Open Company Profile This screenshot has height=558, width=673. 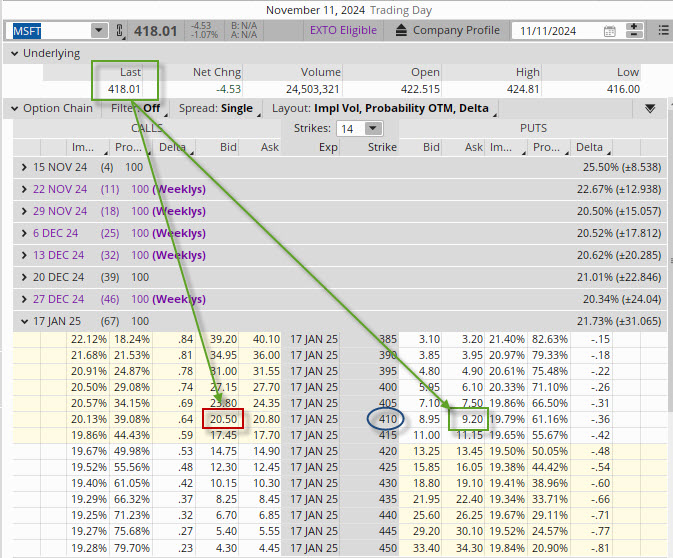[x=455, y=30]
